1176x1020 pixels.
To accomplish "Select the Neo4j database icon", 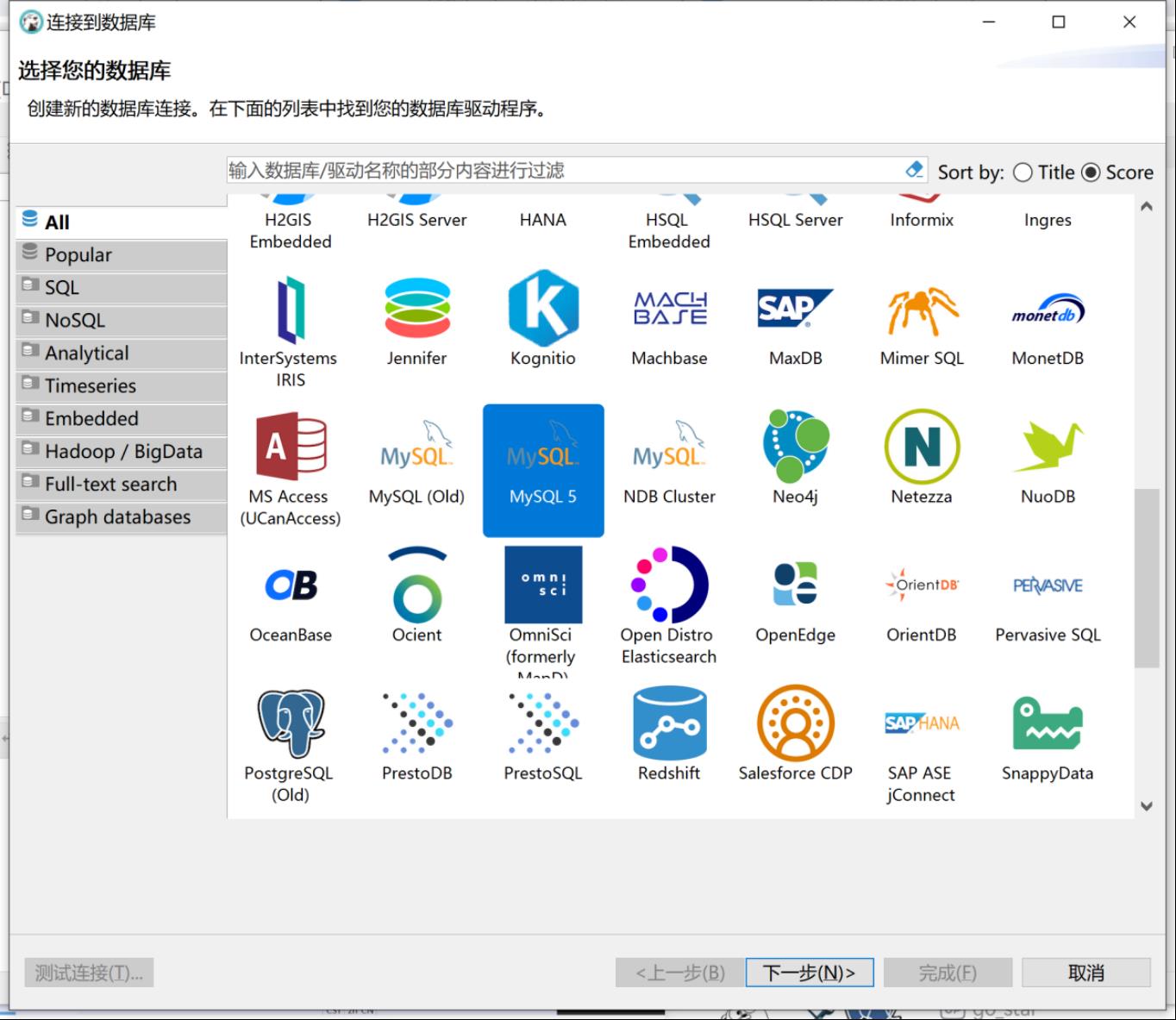I will point(796,446).
